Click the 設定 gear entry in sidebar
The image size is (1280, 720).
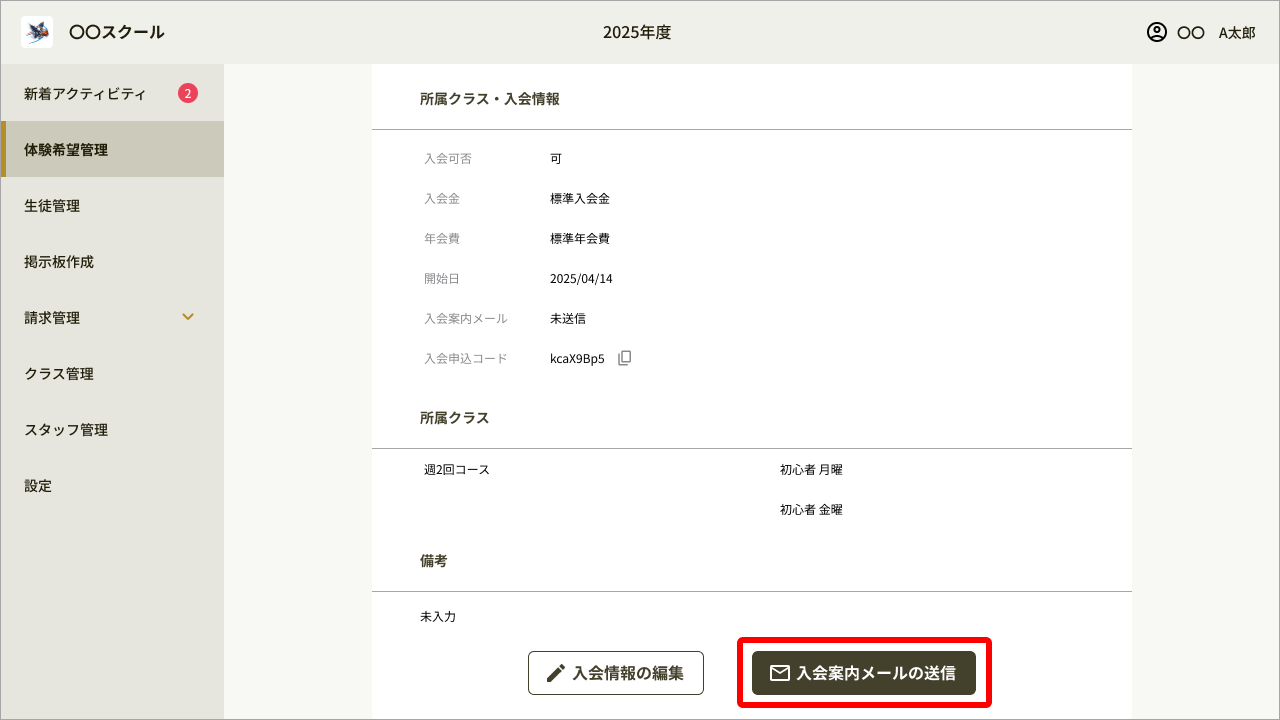click(x=37, y=485)
